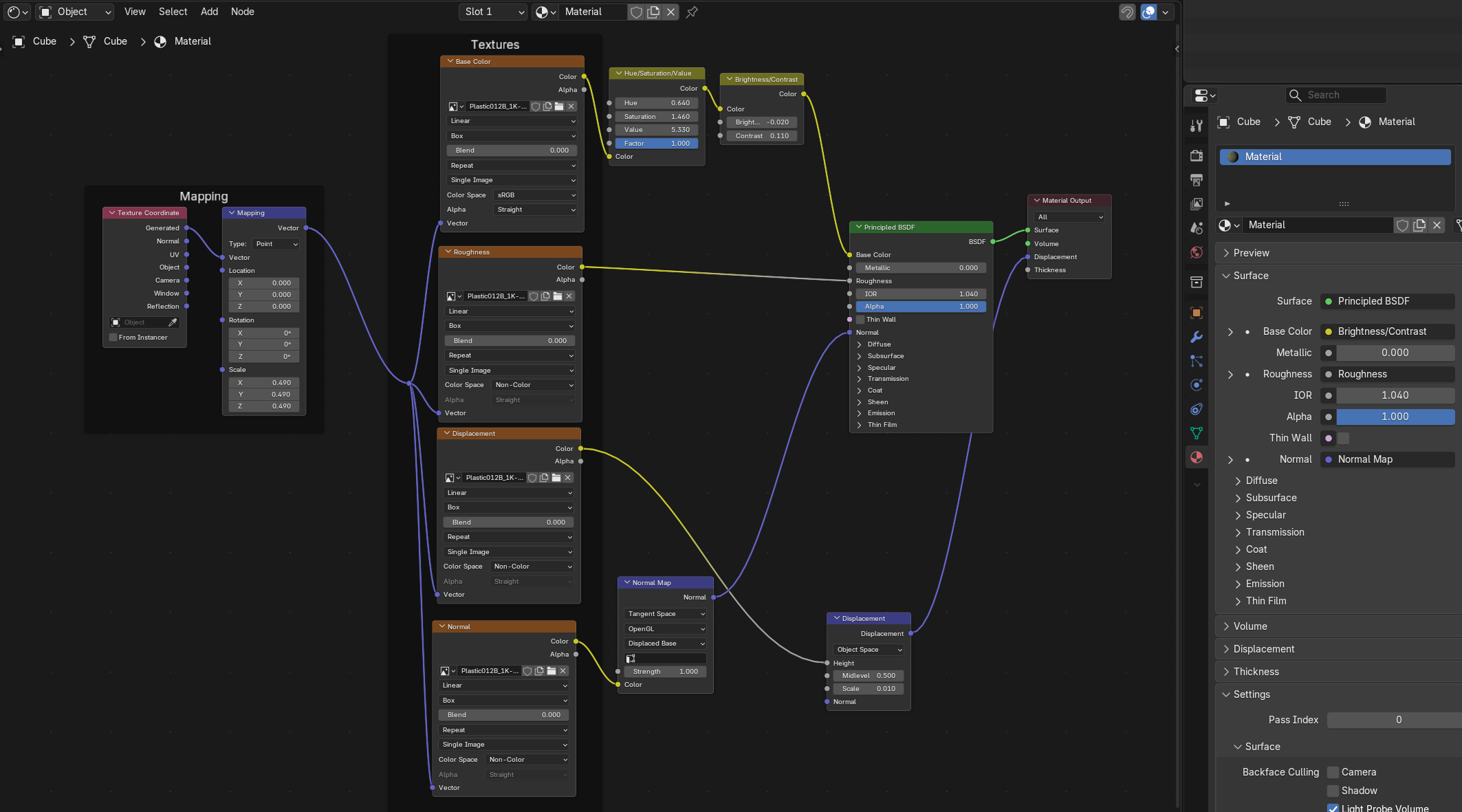The image size is (1462, 812).
Task: Unlink material with X in node editor header
Action: (670, 12)
